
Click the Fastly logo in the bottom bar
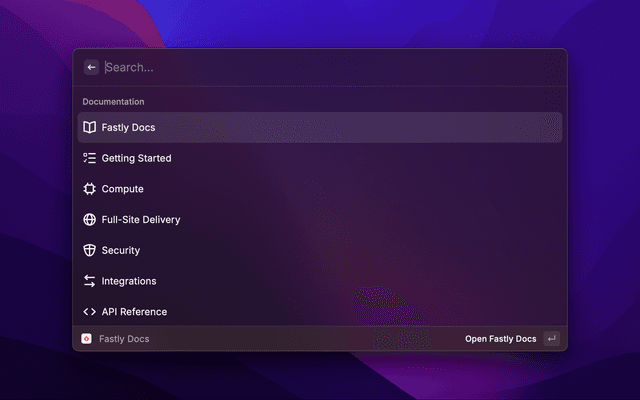(87, 339)
